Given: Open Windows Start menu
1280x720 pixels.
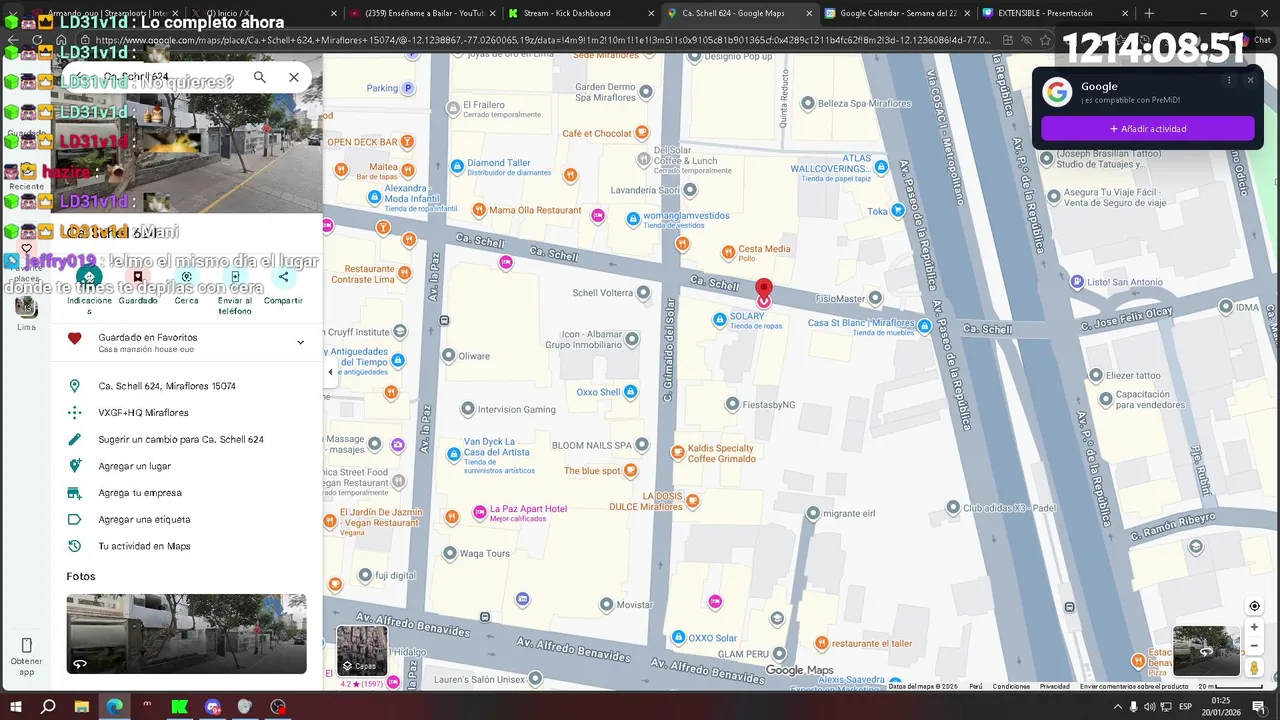Looking at the screenshot, I should pos(16,706).
